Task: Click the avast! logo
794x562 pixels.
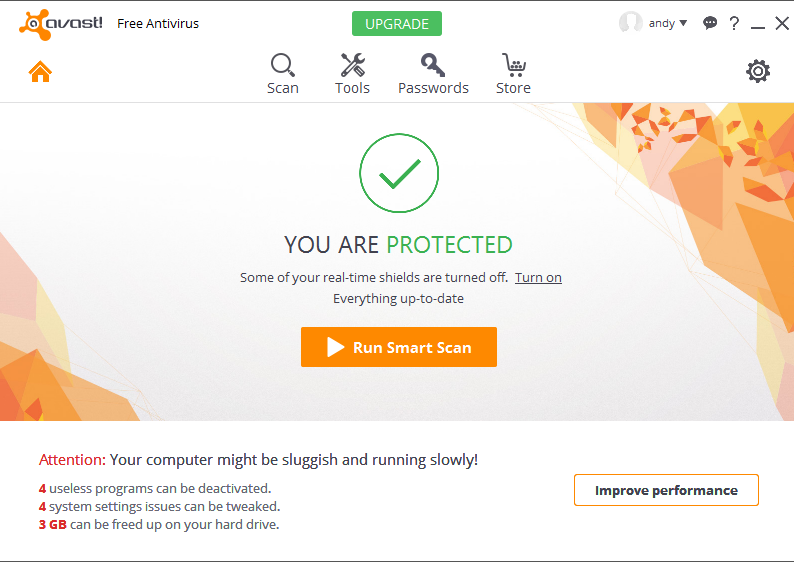Action: pyautogui.click(x=61, y=24)
